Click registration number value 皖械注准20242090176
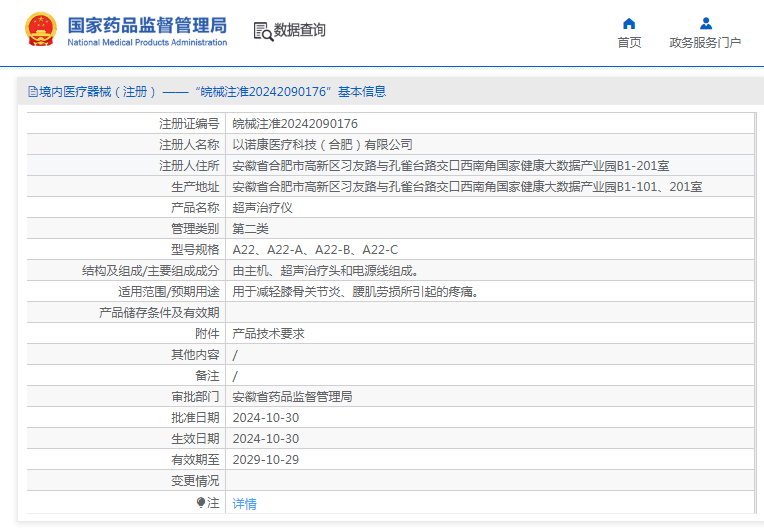 [295, 124]
